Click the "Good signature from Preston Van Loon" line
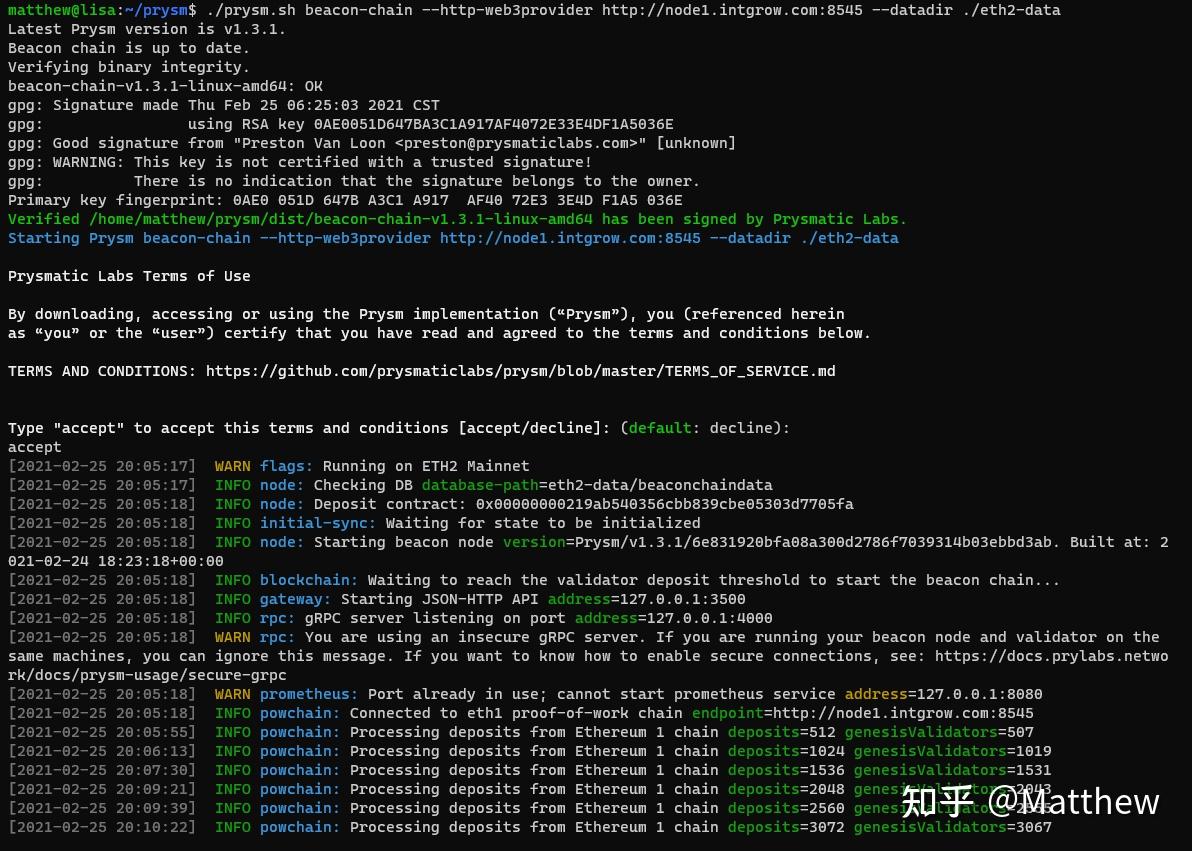This screenshot has width=1192, height=851. 372,143
